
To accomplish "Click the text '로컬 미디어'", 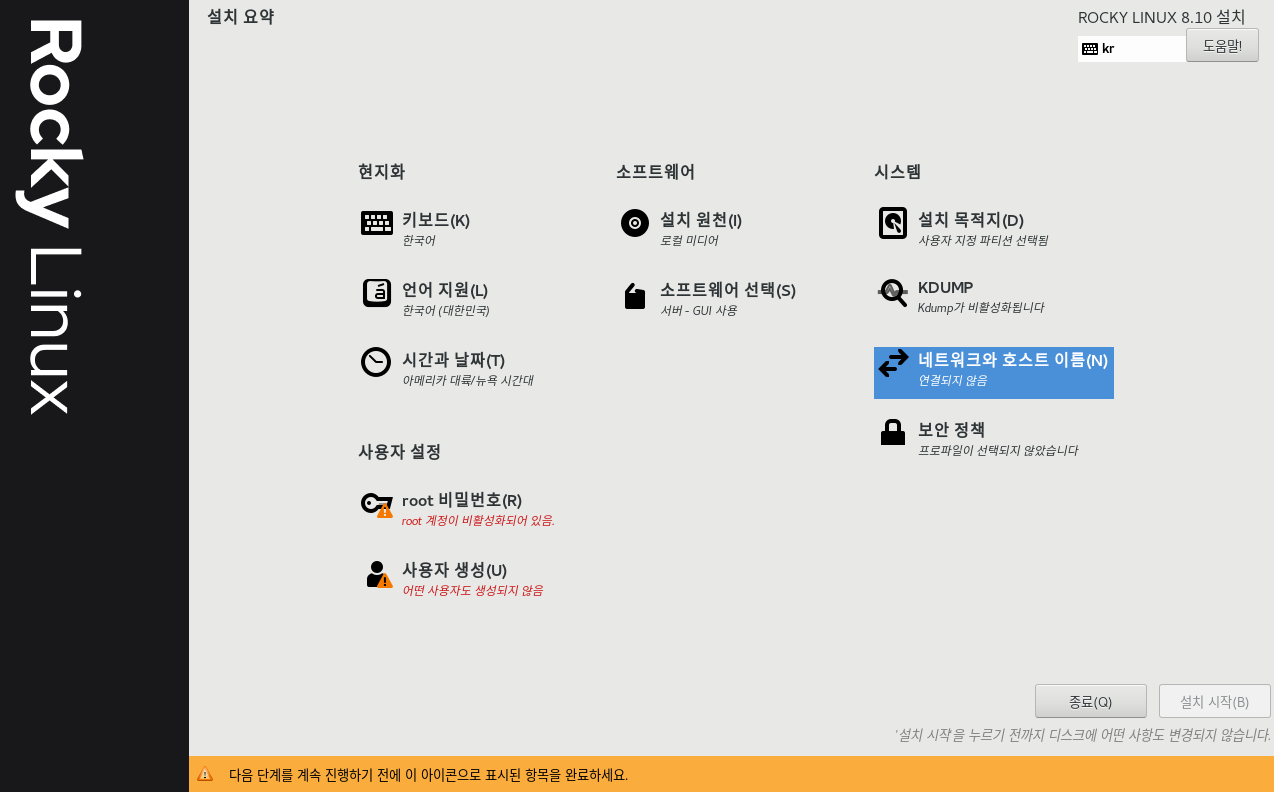I will 689,240.
